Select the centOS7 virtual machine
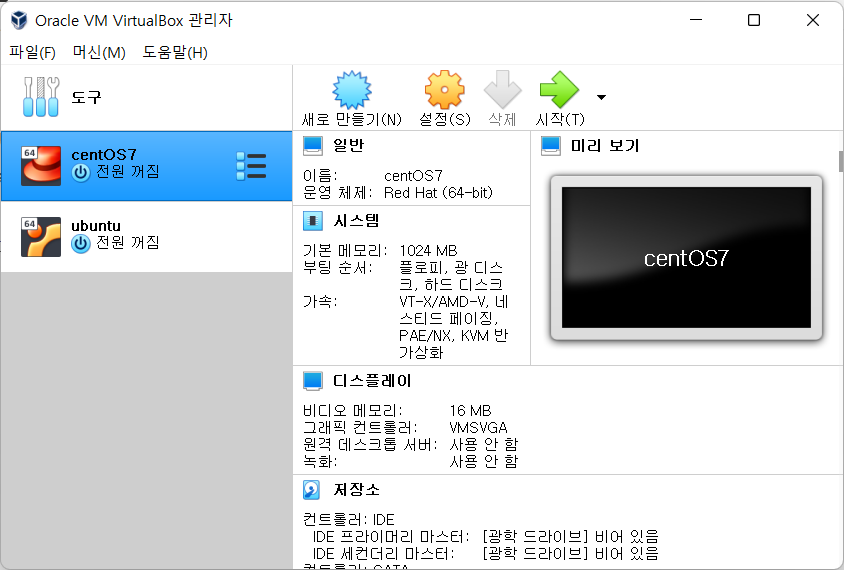Viewport: 844px width, 570px height. coord(146,166)
